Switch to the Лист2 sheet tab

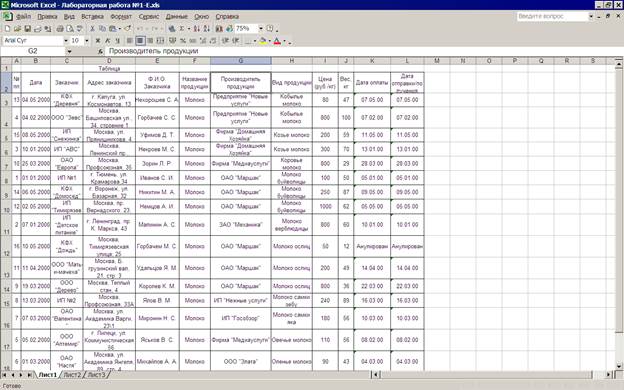coord(72,375)
